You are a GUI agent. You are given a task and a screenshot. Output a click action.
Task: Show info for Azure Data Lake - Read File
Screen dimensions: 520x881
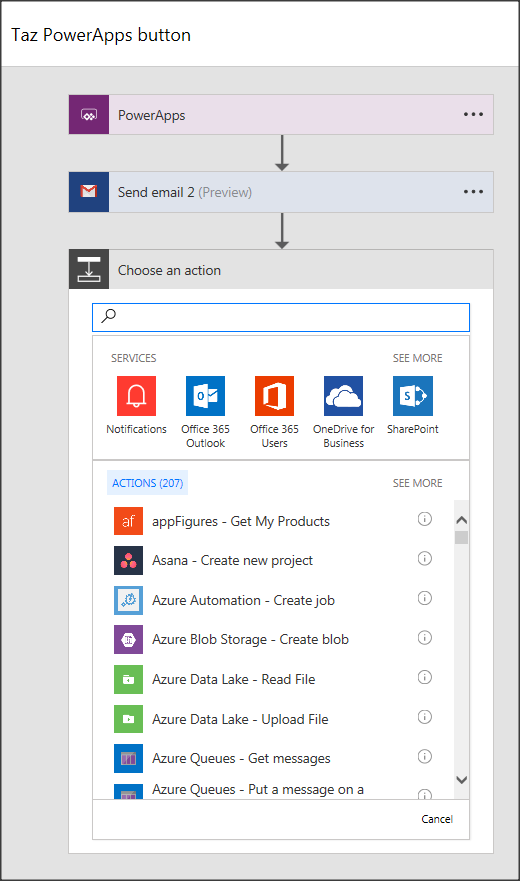[x=424, y=677]
